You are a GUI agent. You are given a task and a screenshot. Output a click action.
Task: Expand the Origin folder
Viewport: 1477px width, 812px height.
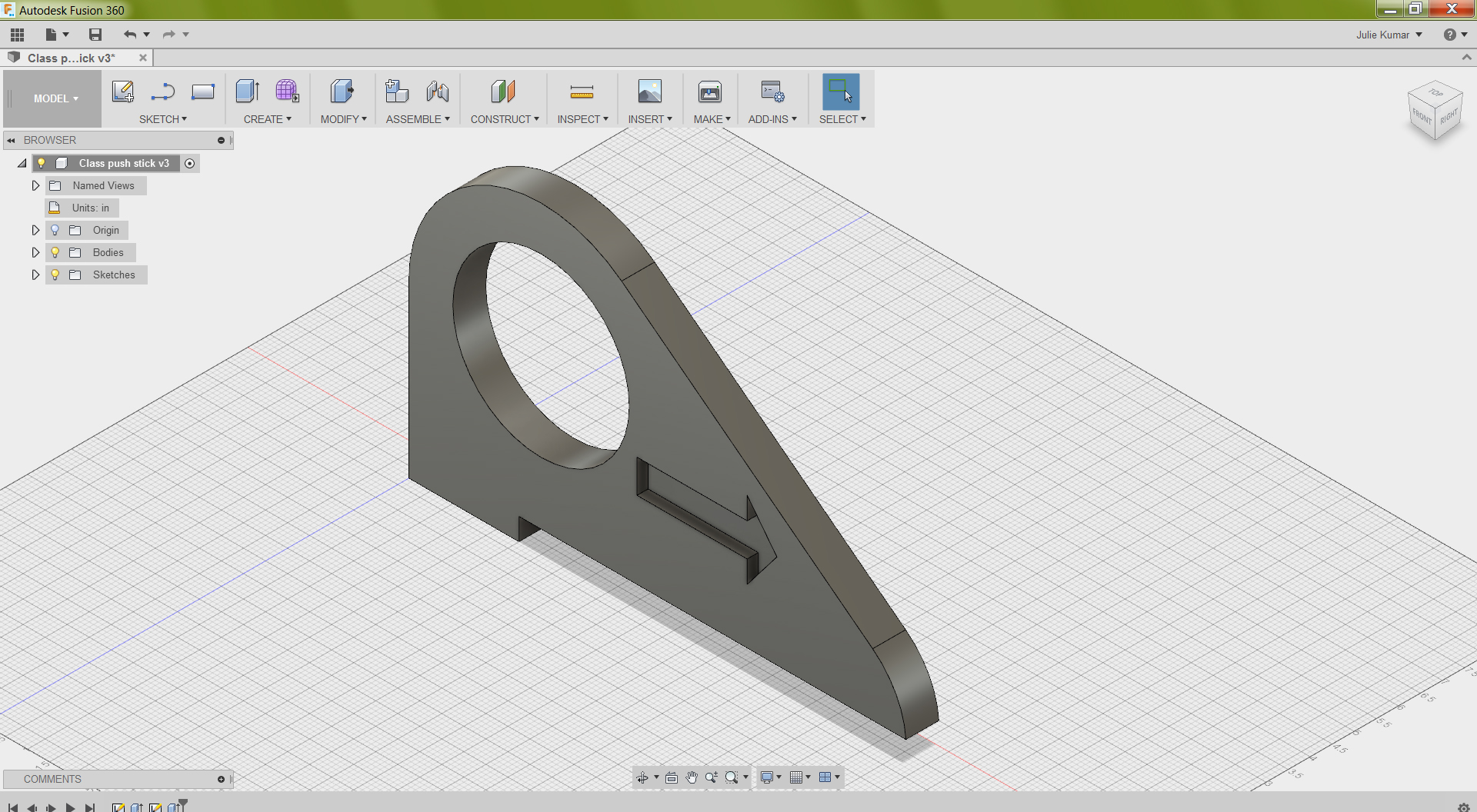(x=35, y=230)
